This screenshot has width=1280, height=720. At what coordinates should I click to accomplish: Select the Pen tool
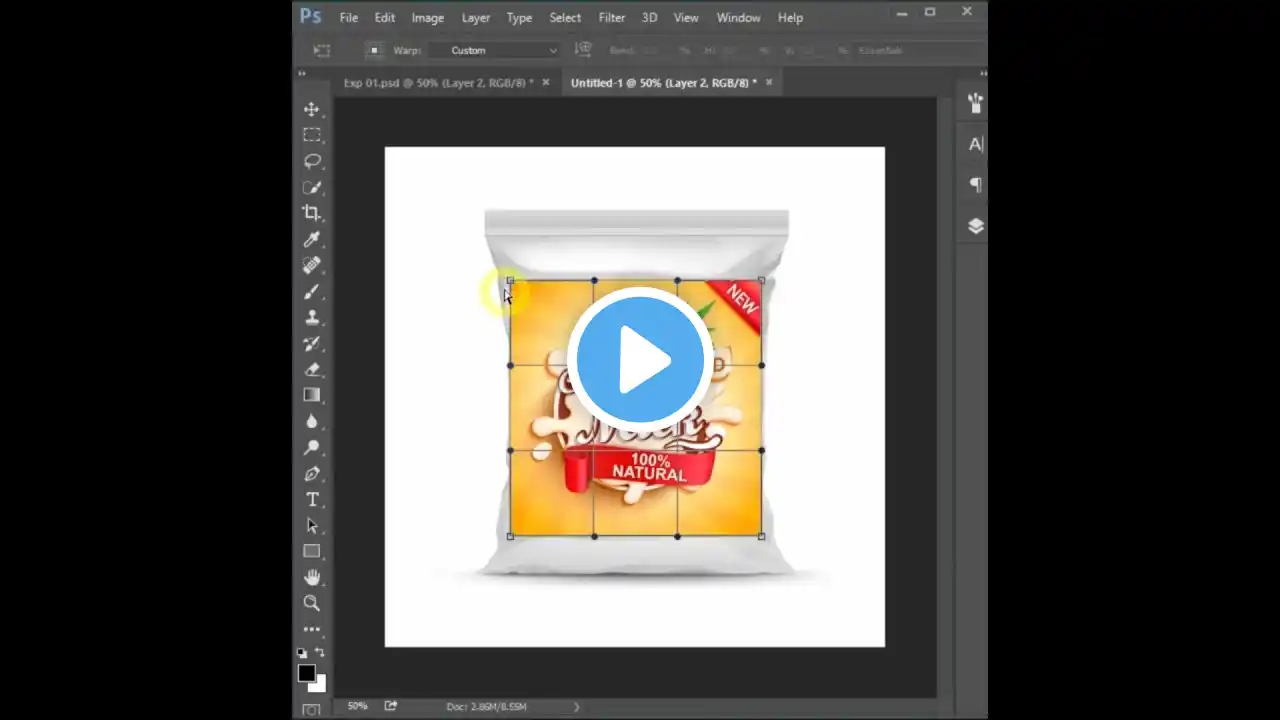coord(312,473)
